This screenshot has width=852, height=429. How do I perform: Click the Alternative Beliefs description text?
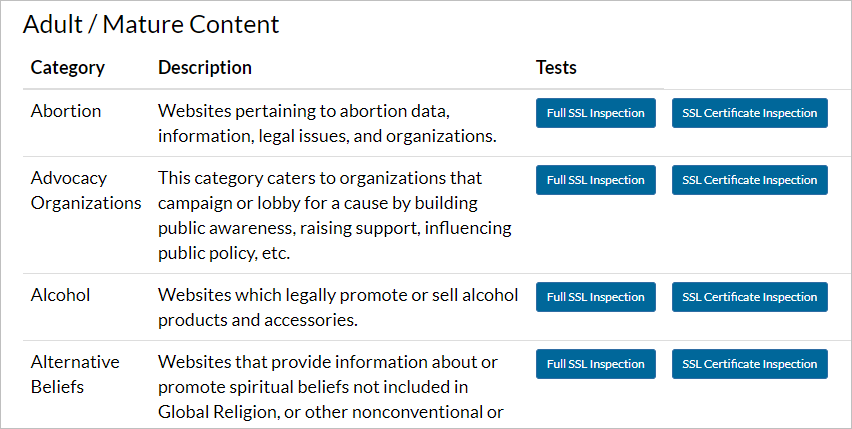click(330, 387)
